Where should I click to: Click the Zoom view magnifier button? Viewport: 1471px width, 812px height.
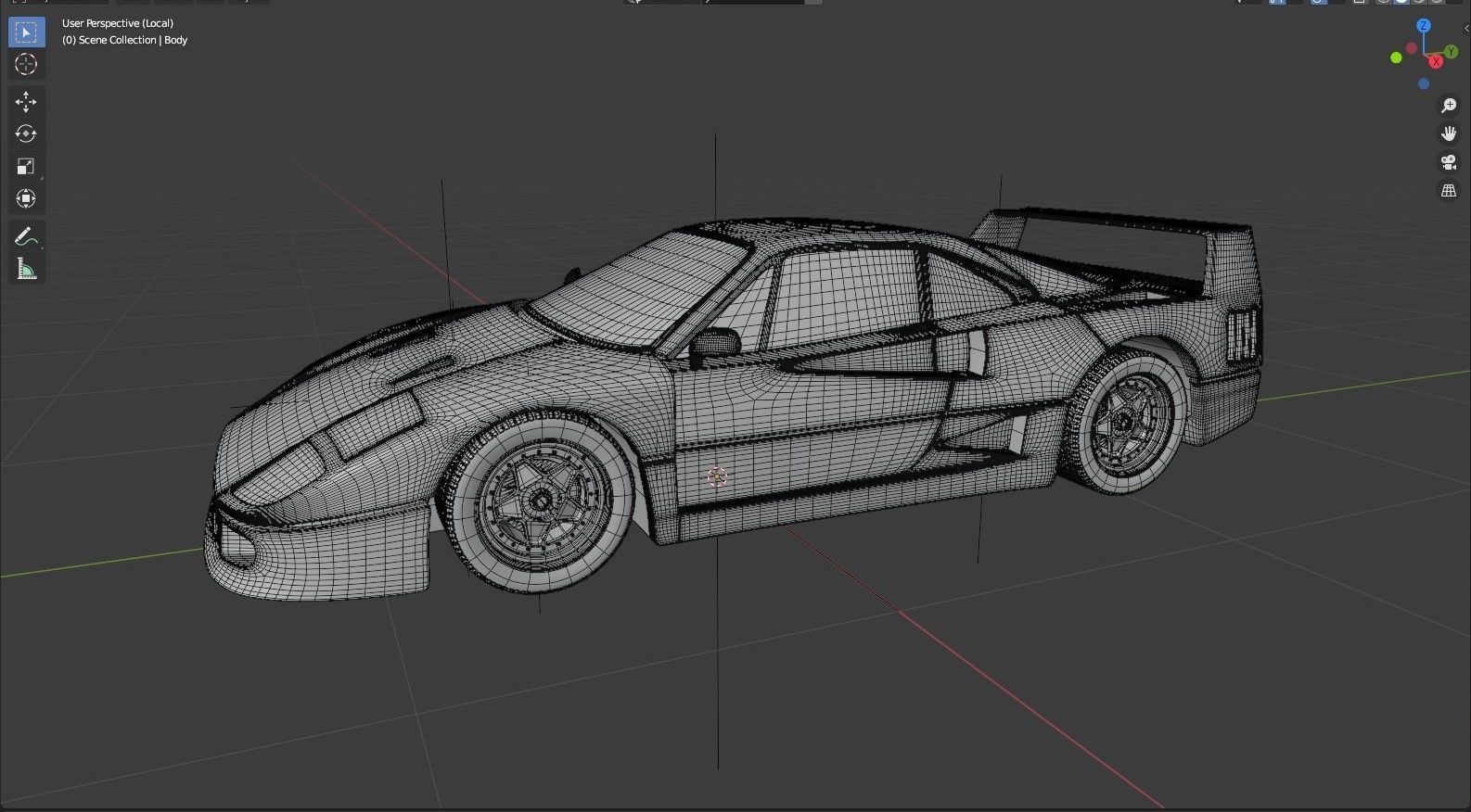(x=1449, y=106)
